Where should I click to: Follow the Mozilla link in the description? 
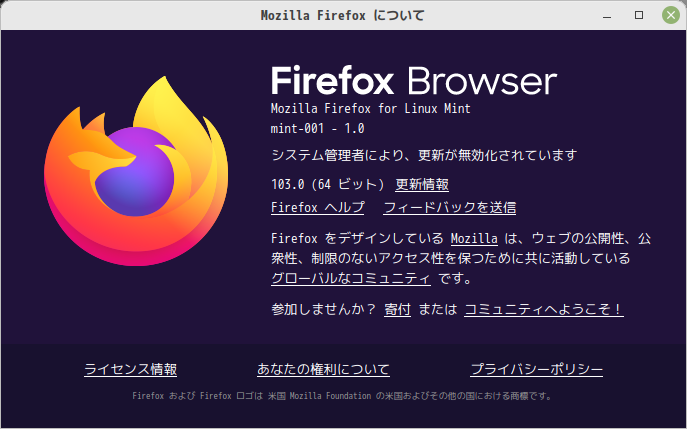click(x=474, y=238)
